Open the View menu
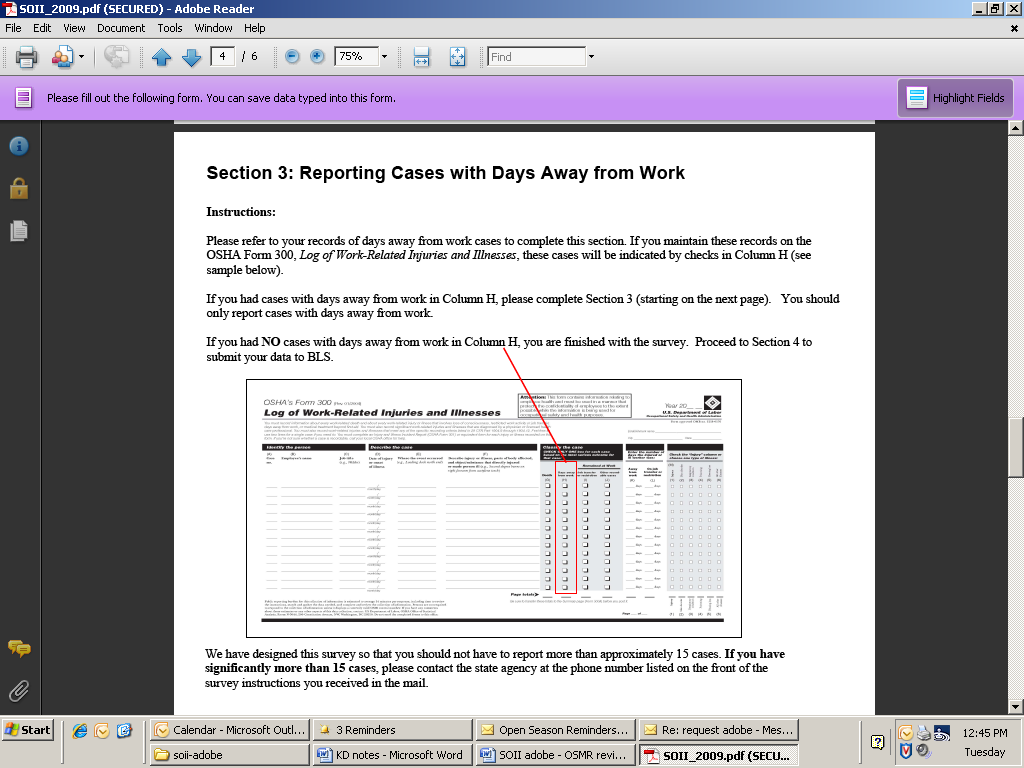Image resolution: width=1024 pixels, height=768 pixels. (x=74, y=28)
